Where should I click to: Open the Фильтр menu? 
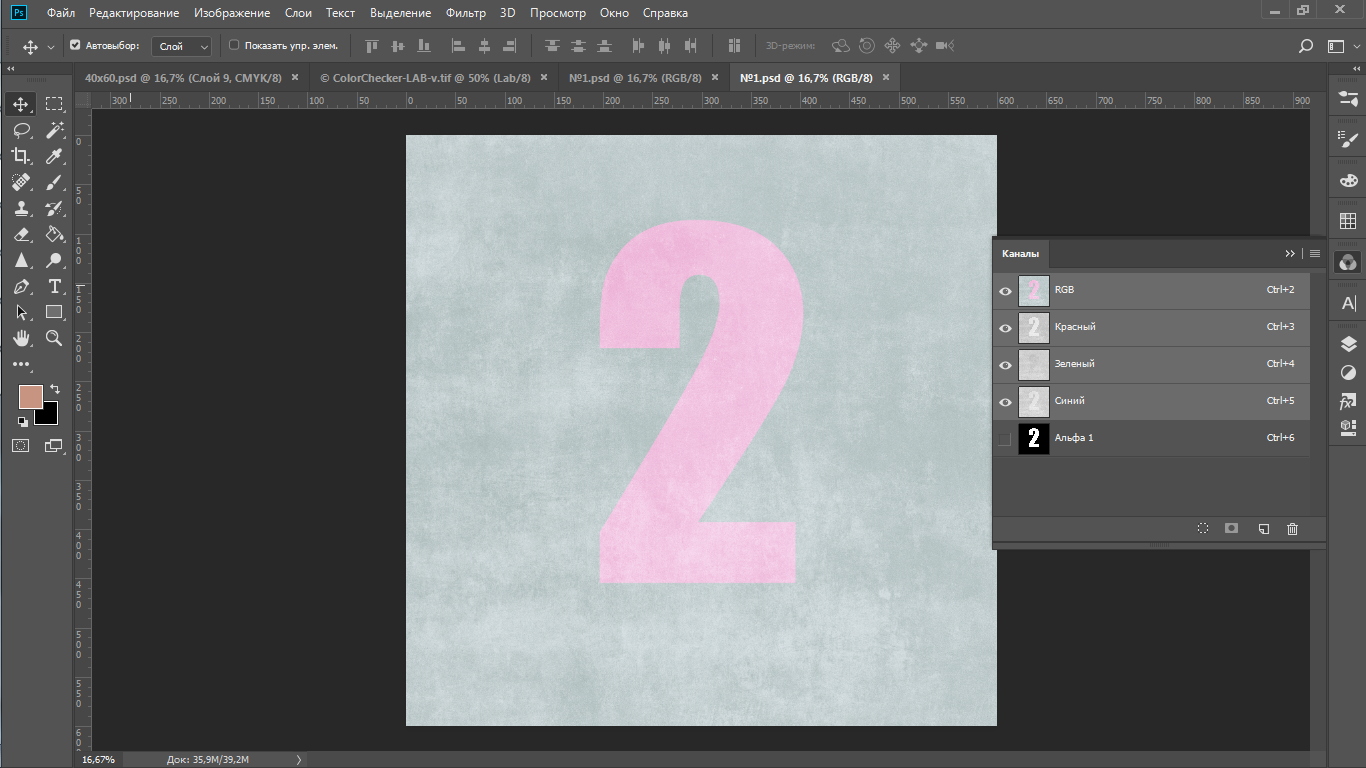pyautogui.click(x=466, y=13)
